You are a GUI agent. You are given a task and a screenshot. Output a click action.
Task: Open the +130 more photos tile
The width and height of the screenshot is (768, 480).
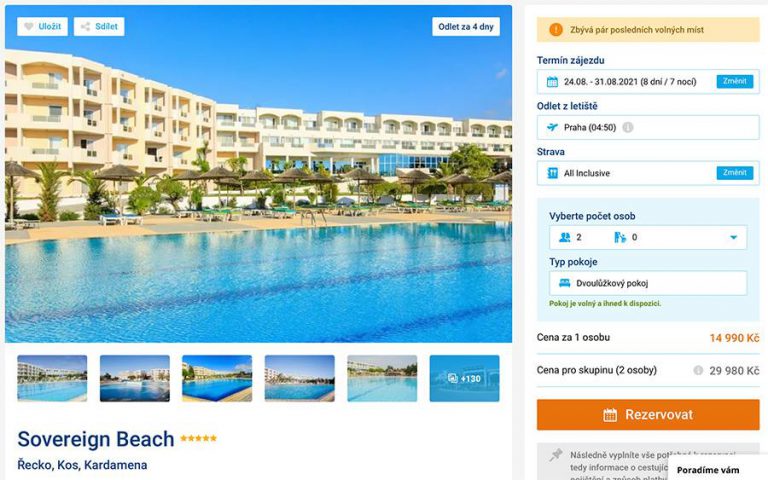pos(464,378)
